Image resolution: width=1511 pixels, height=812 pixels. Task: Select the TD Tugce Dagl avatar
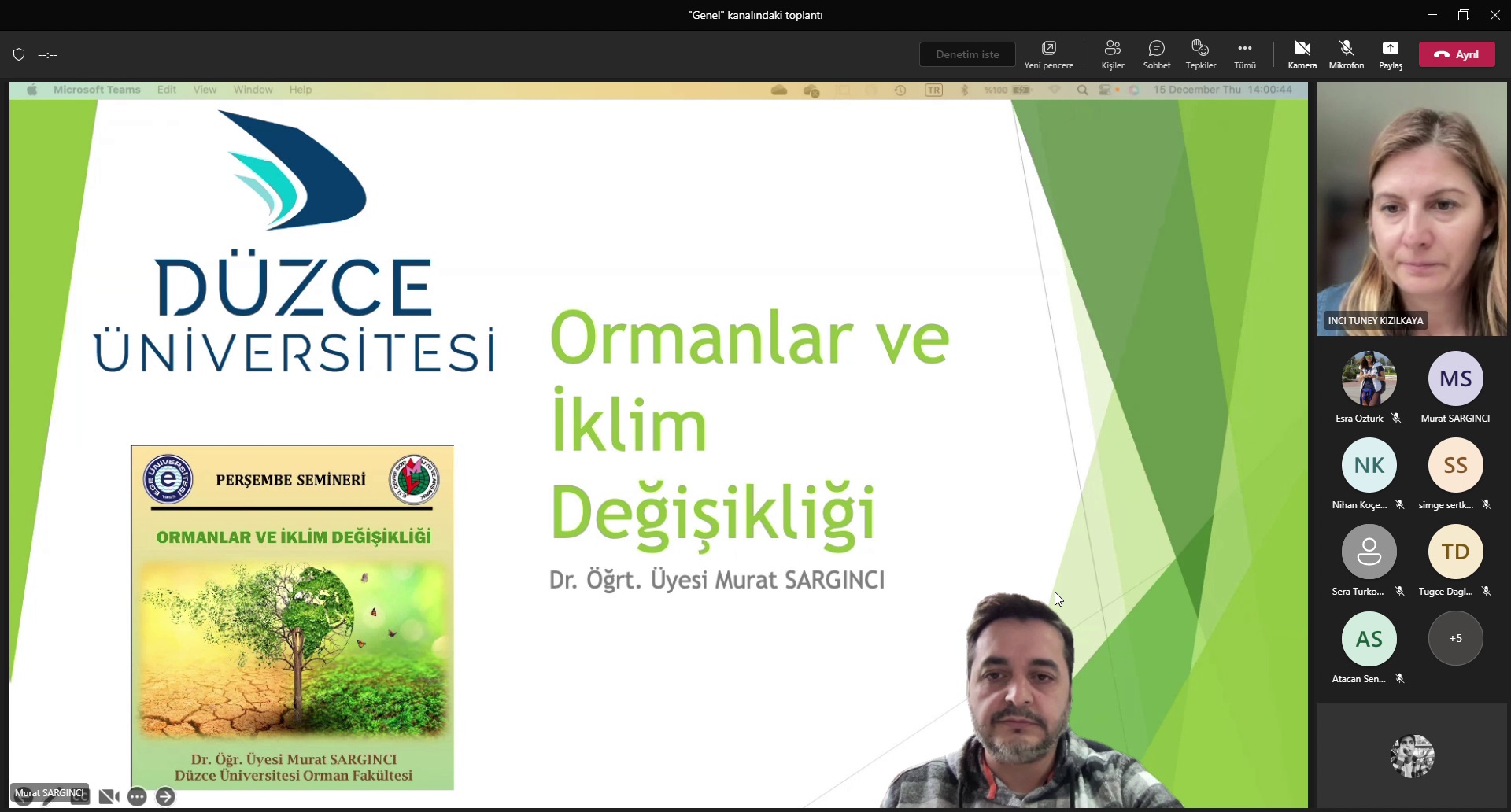coord(1455,552)
